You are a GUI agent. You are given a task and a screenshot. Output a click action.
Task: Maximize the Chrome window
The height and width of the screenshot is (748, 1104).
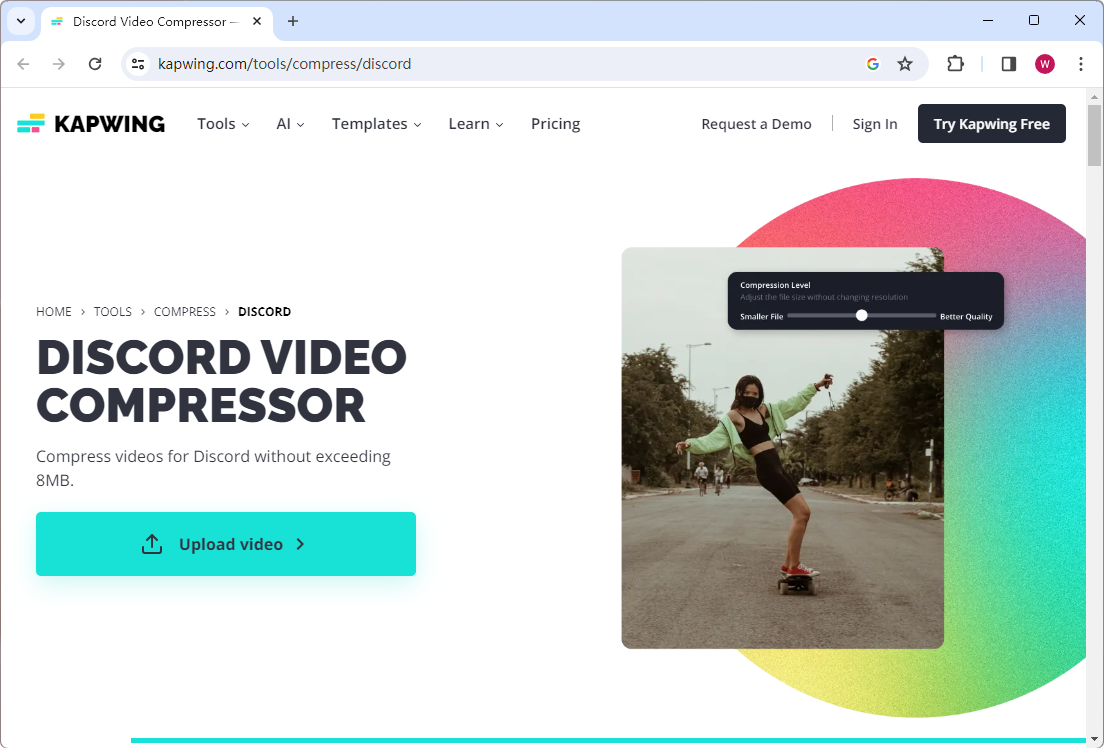(1034, 20)
